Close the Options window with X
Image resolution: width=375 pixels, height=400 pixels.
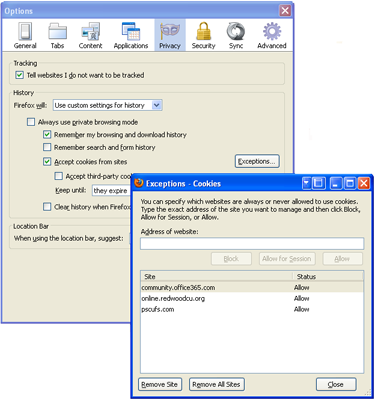click(x=285, y=11)
